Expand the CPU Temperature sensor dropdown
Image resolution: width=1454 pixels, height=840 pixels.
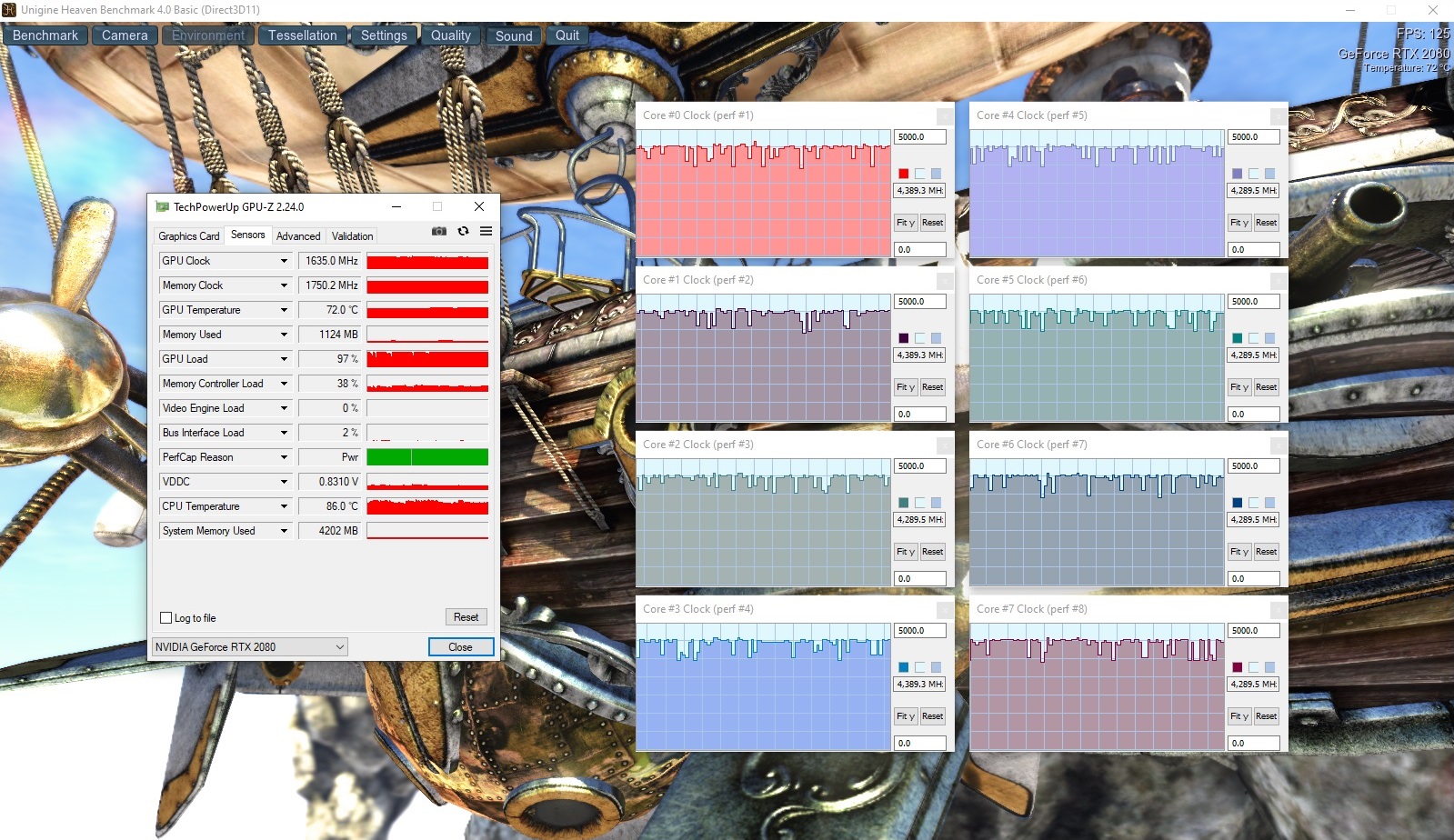284,506
